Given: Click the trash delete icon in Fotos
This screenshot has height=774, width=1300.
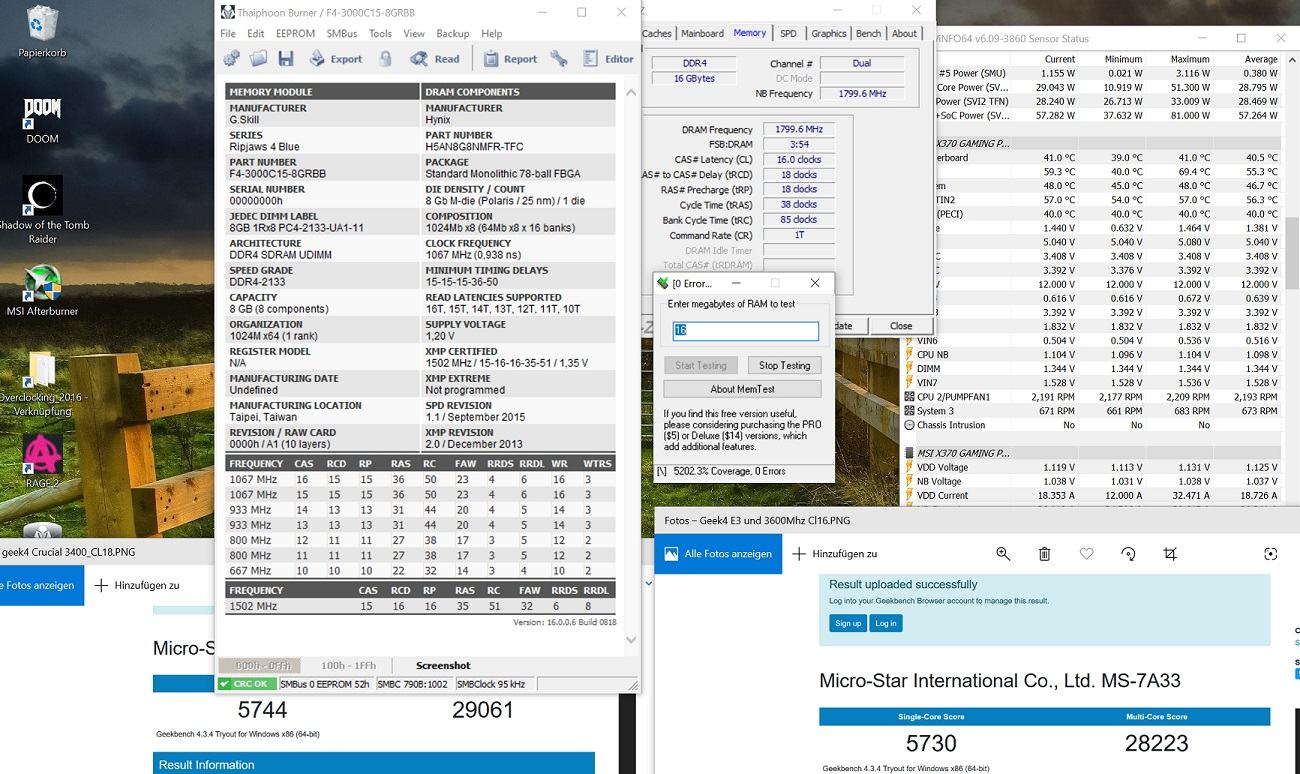Looking at the screenshot, I should 1044,554.
